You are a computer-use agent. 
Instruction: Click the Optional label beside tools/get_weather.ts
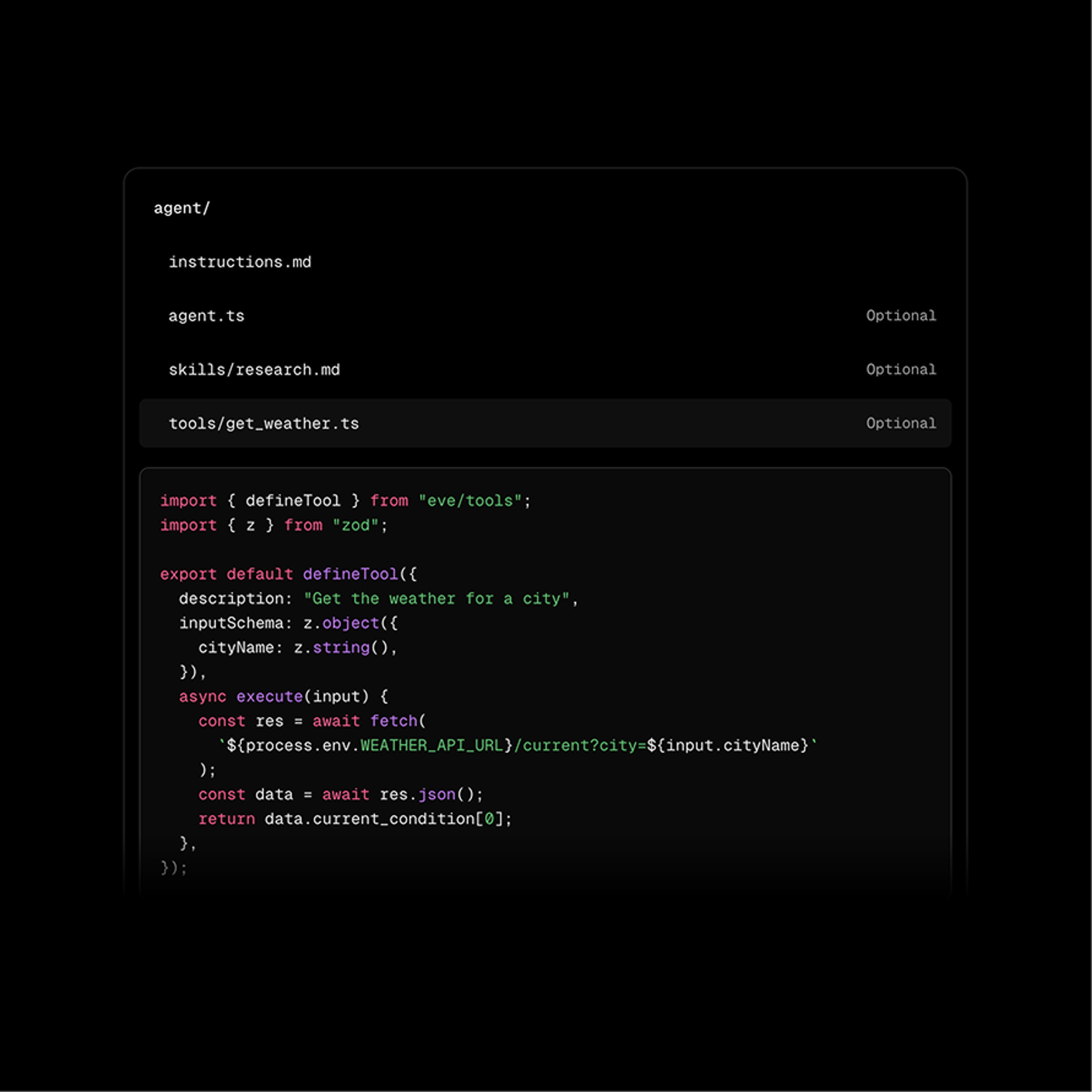click(901, 423)
